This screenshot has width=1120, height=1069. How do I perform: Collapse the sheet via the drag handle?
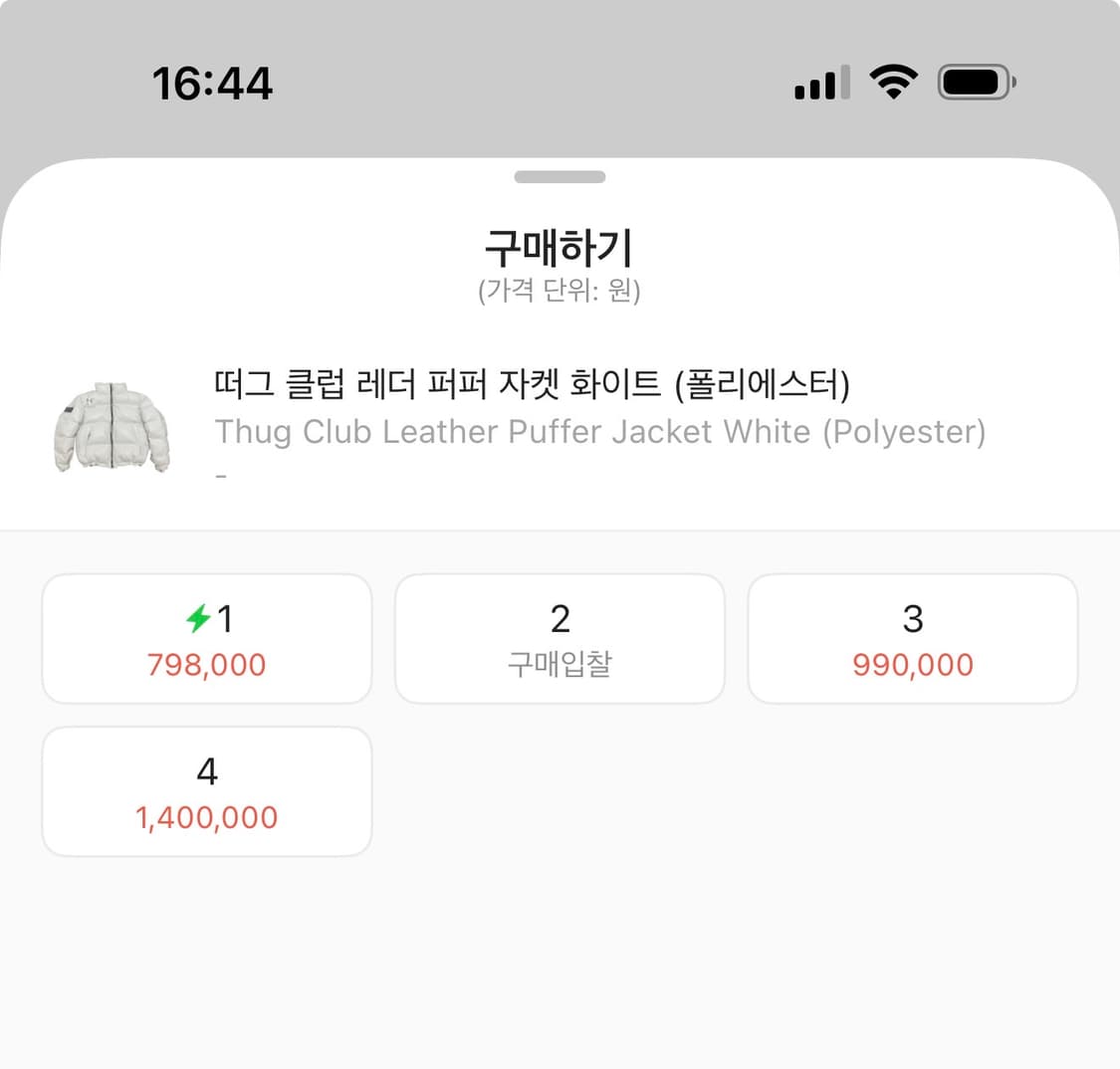point(560,176)
